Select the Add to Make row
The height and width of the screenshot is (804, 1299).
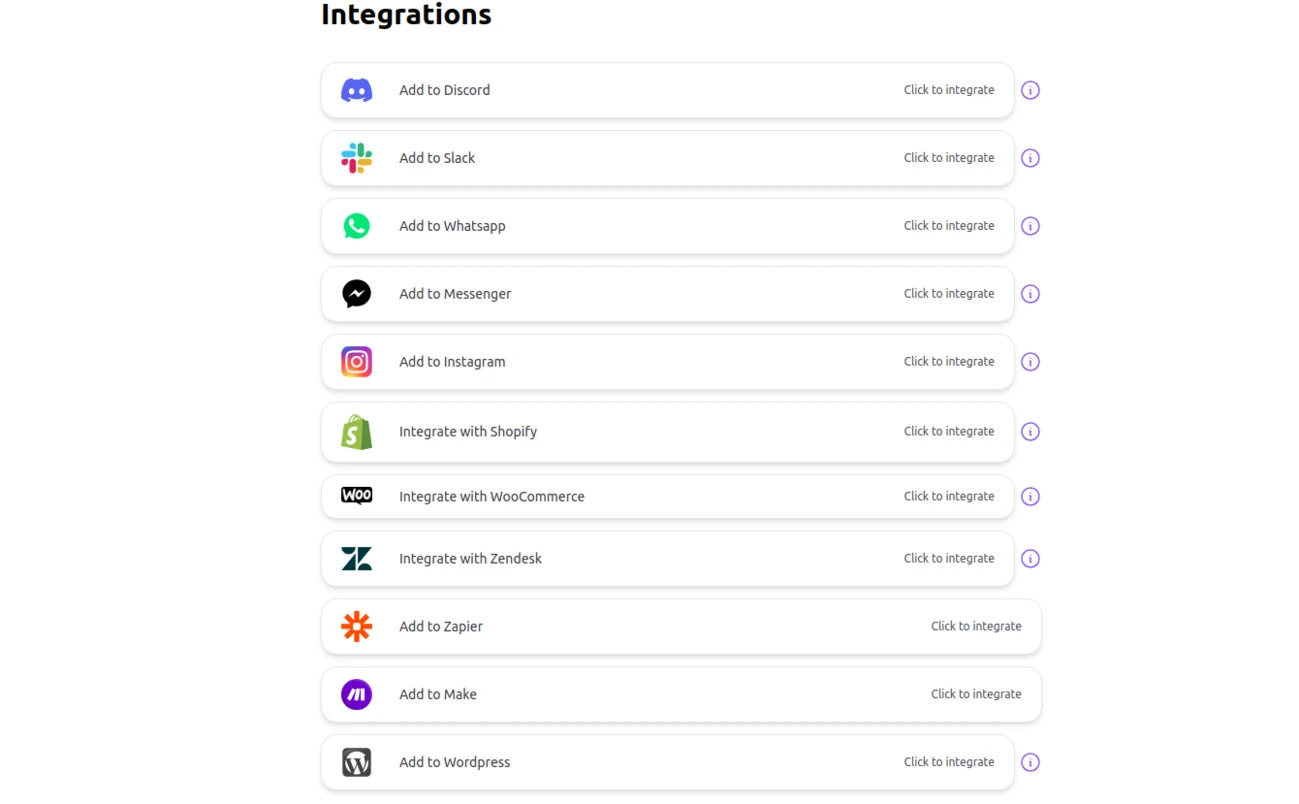(x=680, y=693)
